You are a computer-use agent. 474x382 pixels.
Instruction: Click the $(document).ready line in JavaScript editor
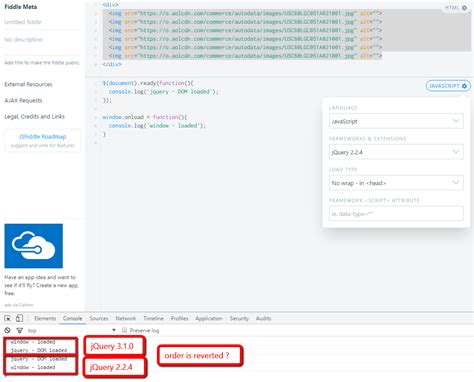click(x=148, y=83)
